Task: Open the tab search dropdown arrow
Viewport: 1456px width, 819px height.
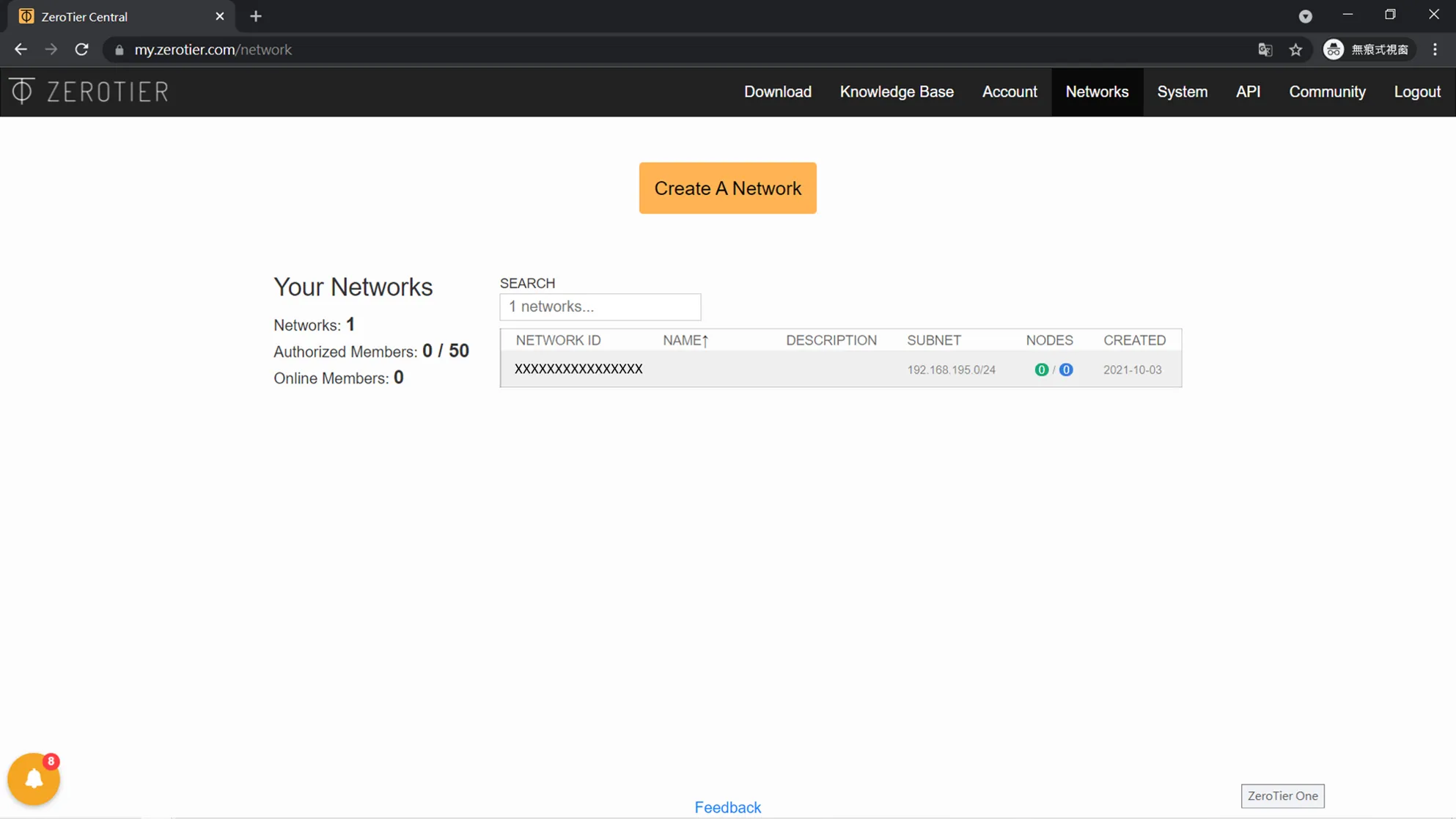Action: coord(1305,16)
